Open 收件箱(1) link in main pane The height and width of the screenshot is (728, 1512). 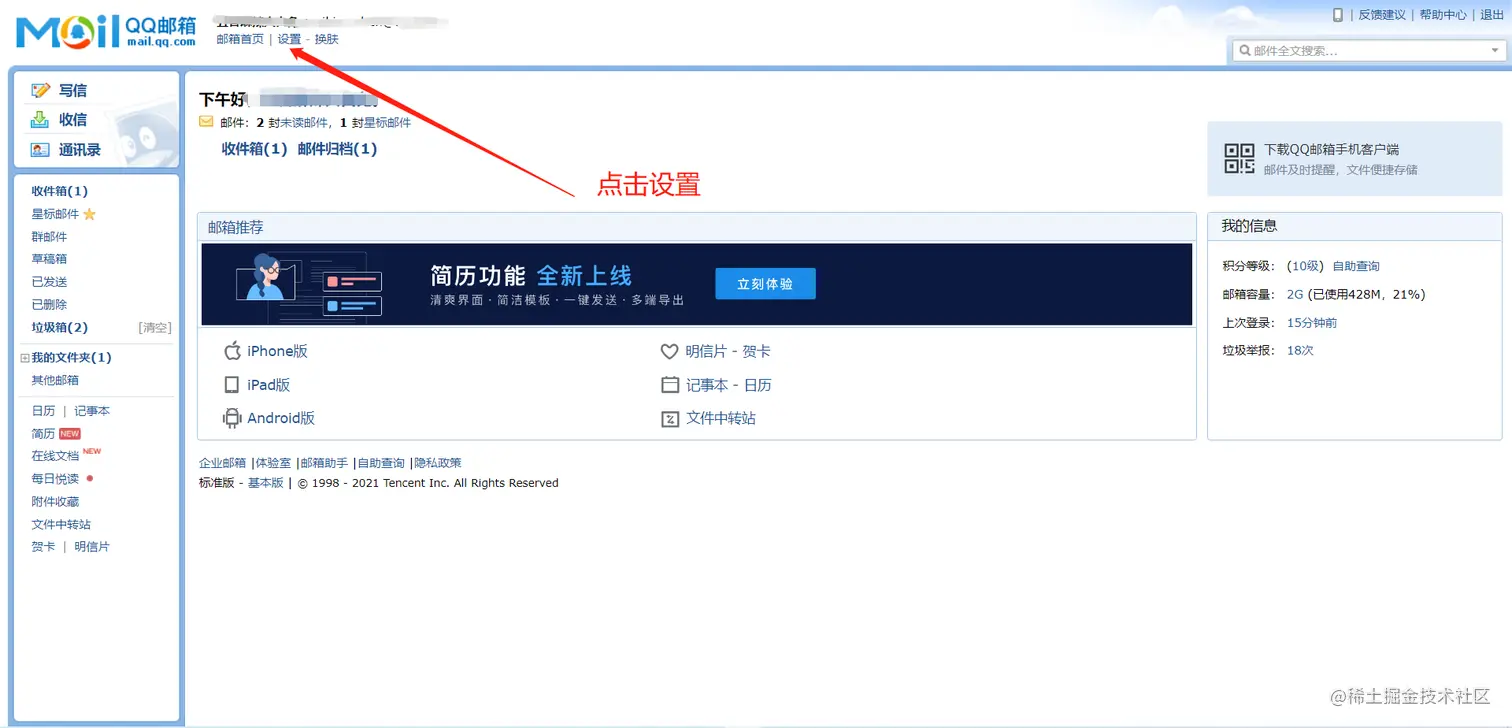[254, 149]
